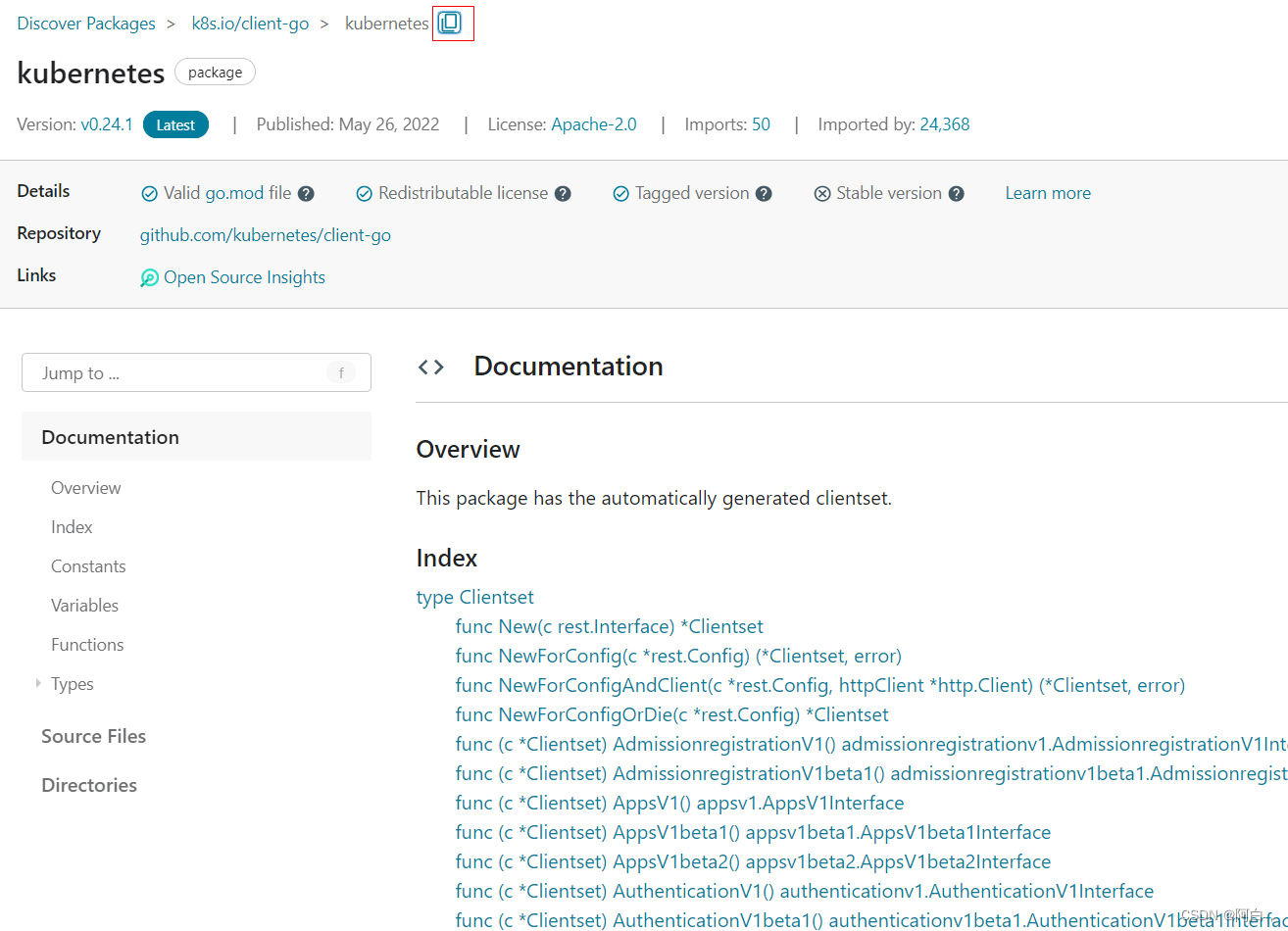
Task: Click help icon beside Stable version
Action: [956, 194]
